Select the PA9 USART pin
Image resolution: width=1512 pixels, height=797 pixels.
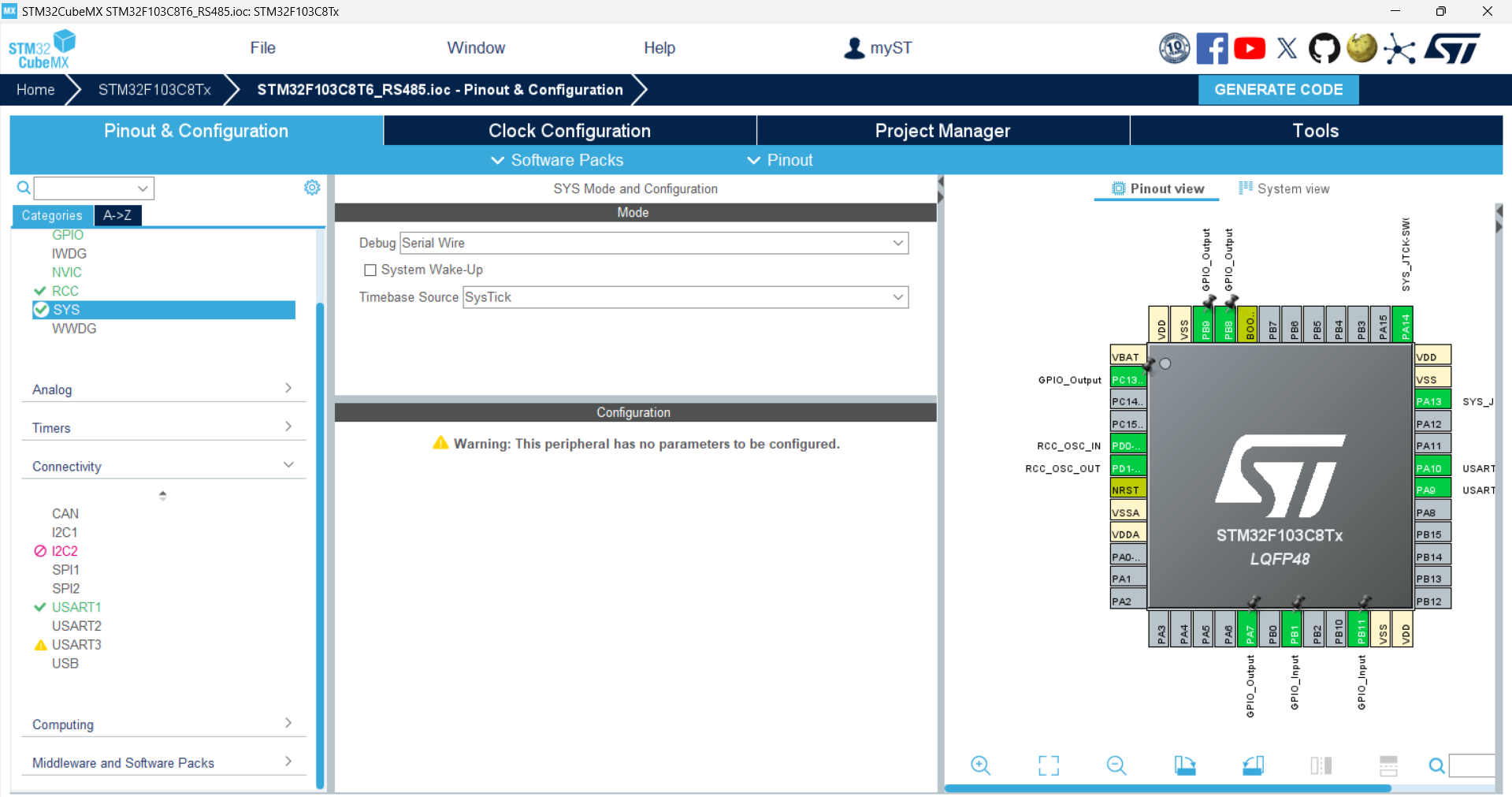[1432, 490]
